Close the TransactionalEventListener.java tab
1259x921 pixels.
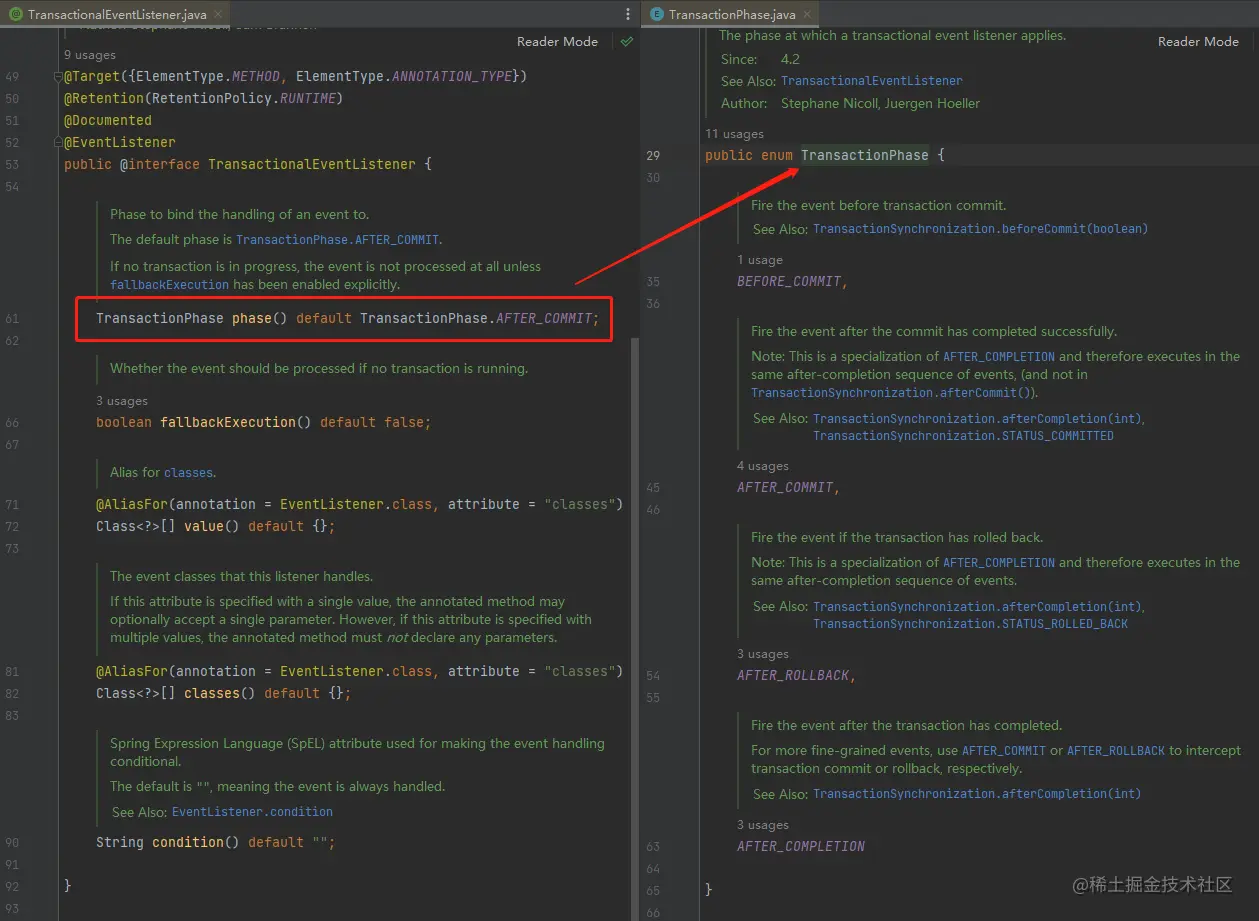coord(219,14)
